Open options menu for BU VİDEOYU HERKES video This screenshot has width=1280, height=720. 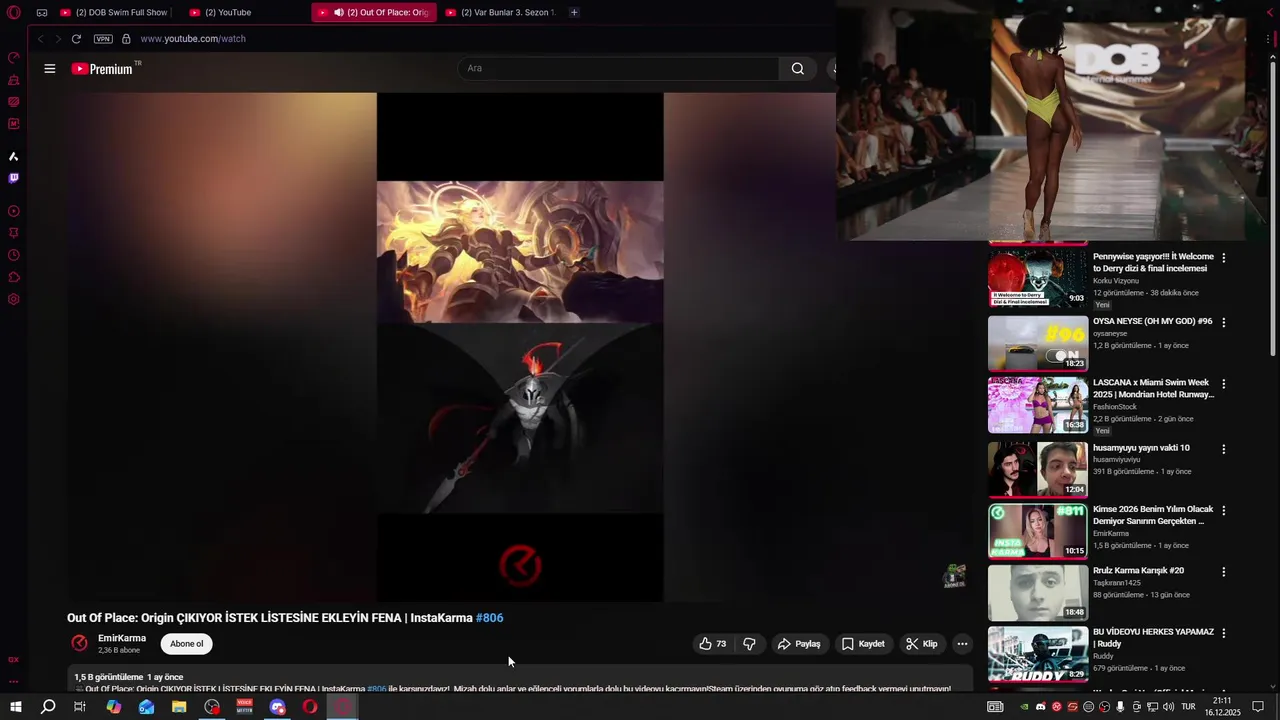pos(1223,633)
